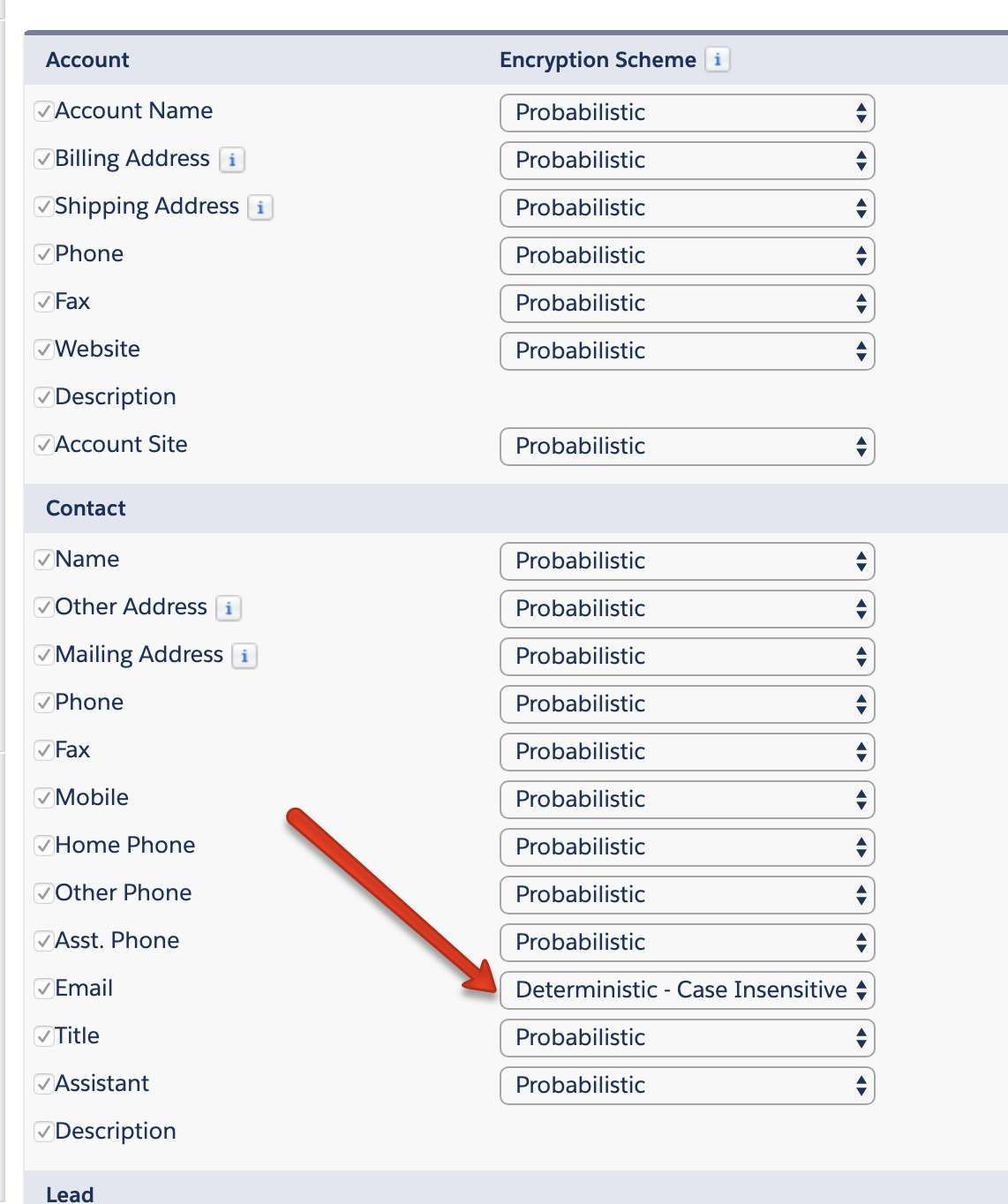Open Assistant encryption scheme dropdown

[x=688, y=1086]
